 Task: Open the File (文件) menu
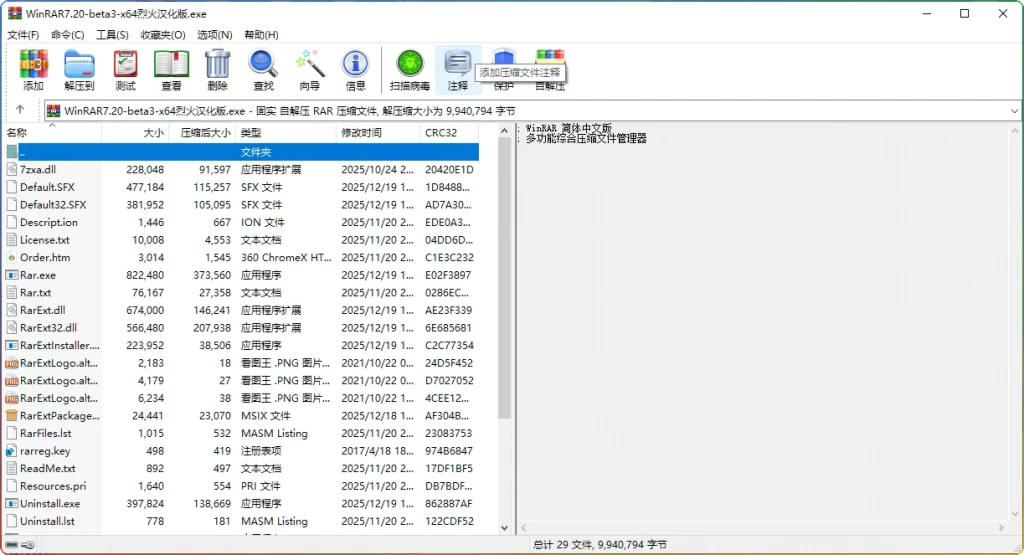coord(23,35)
